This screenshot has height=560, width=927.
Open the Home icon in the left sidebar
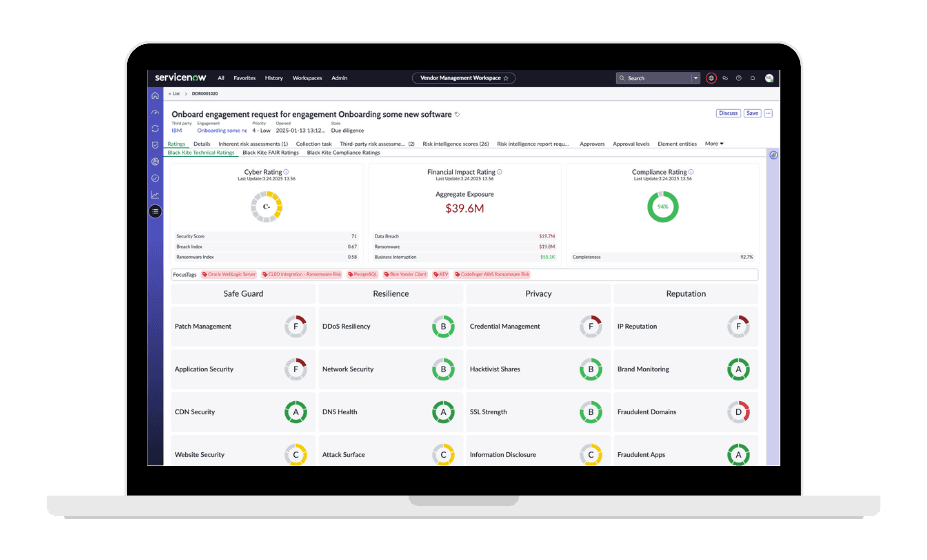pos(155,95)
